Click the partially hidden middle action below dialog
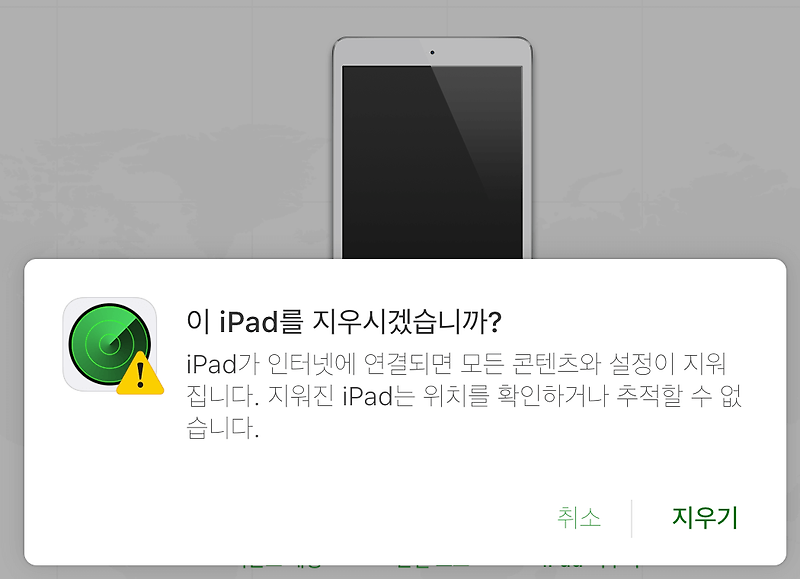The width and height of the screenshot is (800, 579). click(x=433, y=566)
